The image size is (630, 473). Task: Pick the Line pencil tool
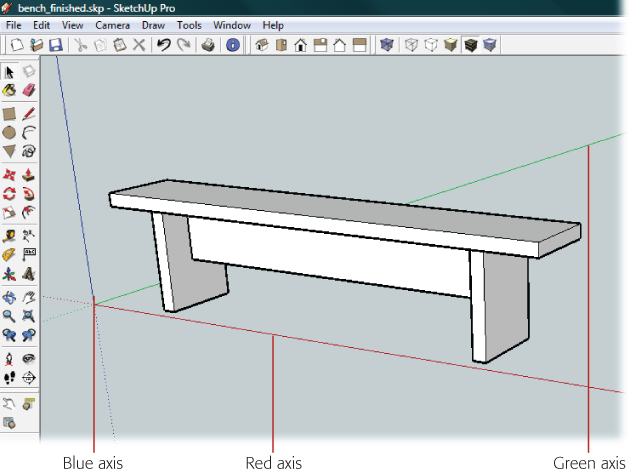pyautogui.click(x=29, y=114)
